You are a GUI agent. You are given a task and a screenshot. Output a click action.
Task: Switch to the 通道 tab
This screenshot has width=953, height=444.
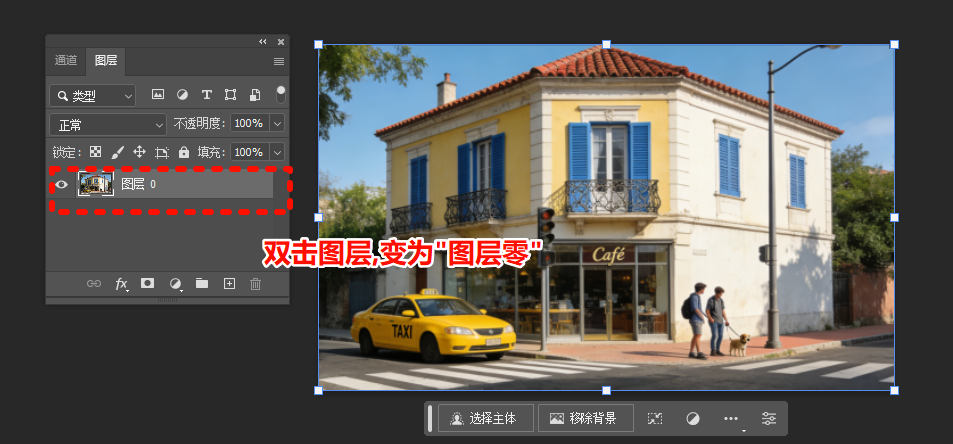pos(66,60)
